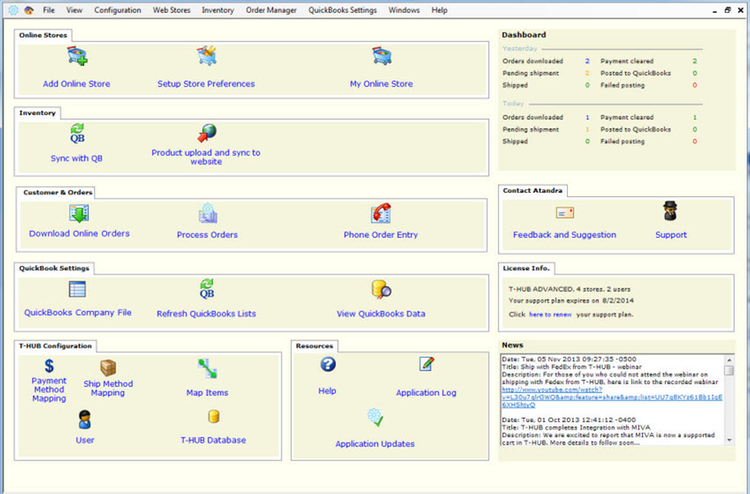Click the Add Online Store cart icon
750x494 pixels.
[x=77, y=56]
